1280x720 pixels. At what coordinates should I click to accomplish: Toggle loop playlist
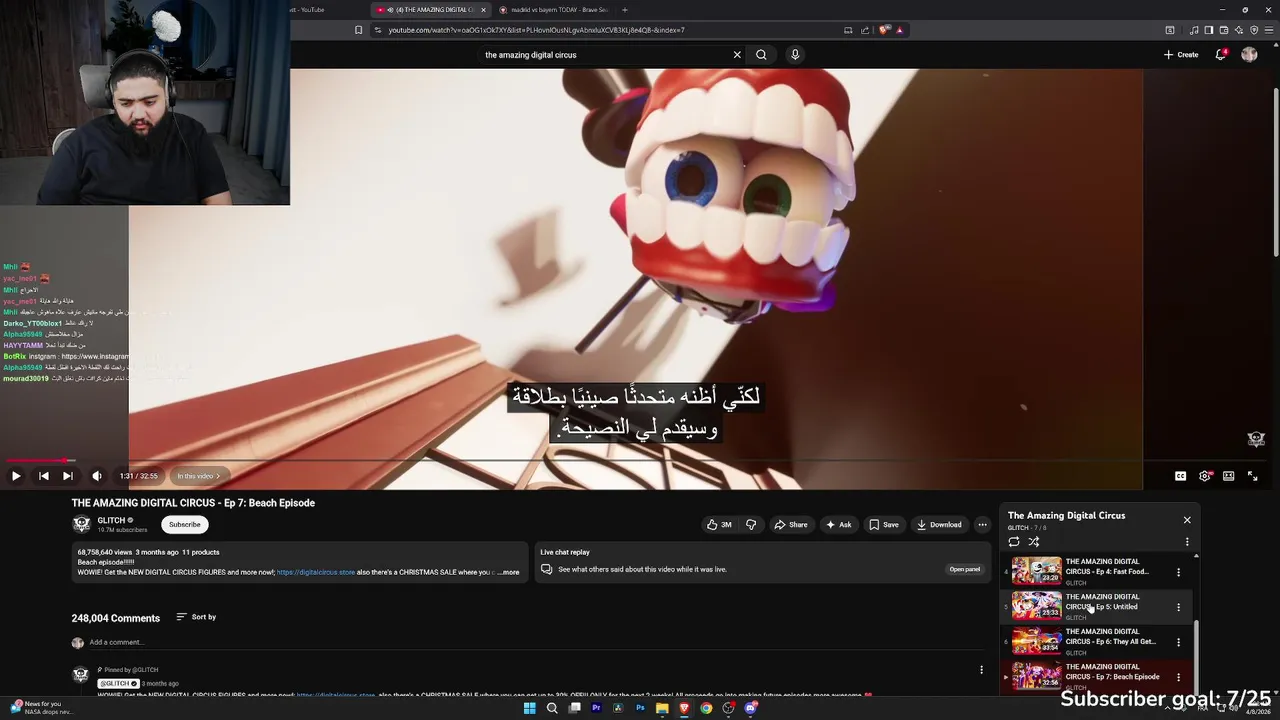click(1014, 542)
